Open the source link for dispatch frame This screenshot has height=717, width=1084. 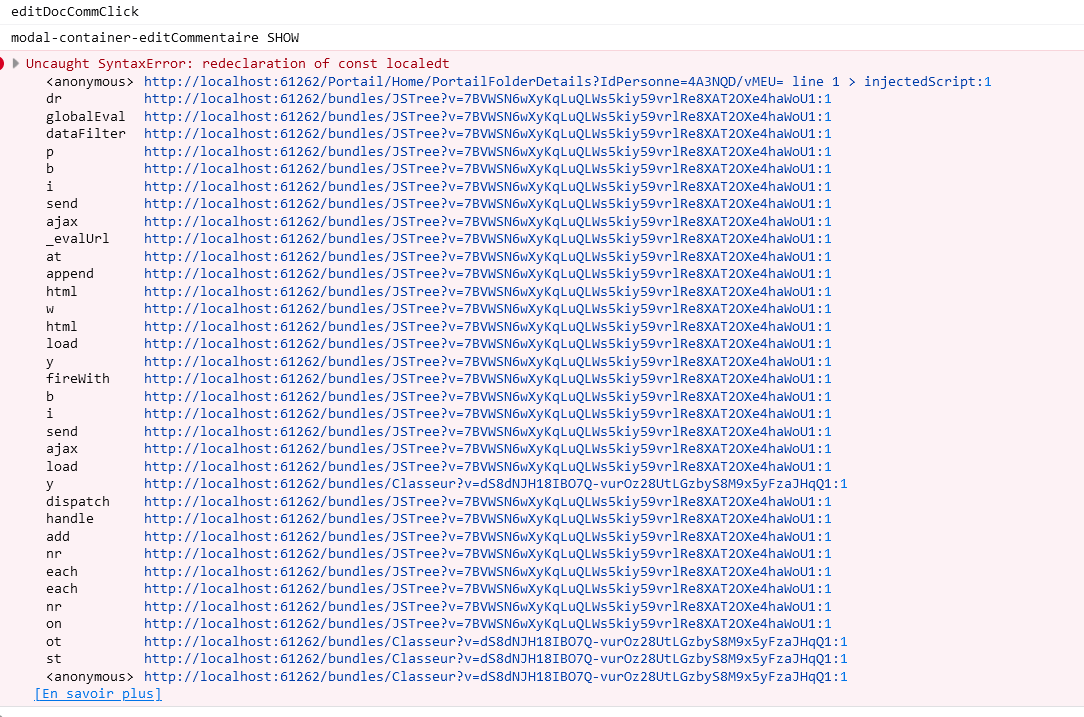point(487,502)
